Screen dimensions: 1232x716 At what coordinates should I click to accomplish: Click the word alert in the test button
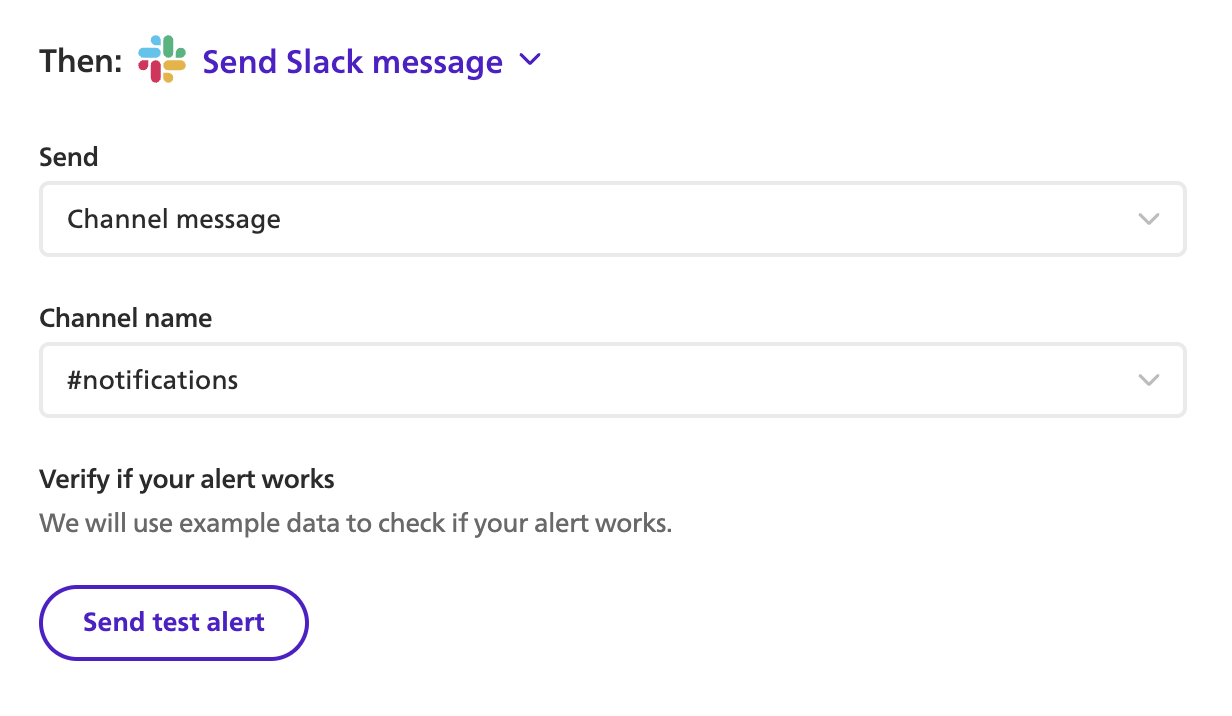click(x=236, y=622)
